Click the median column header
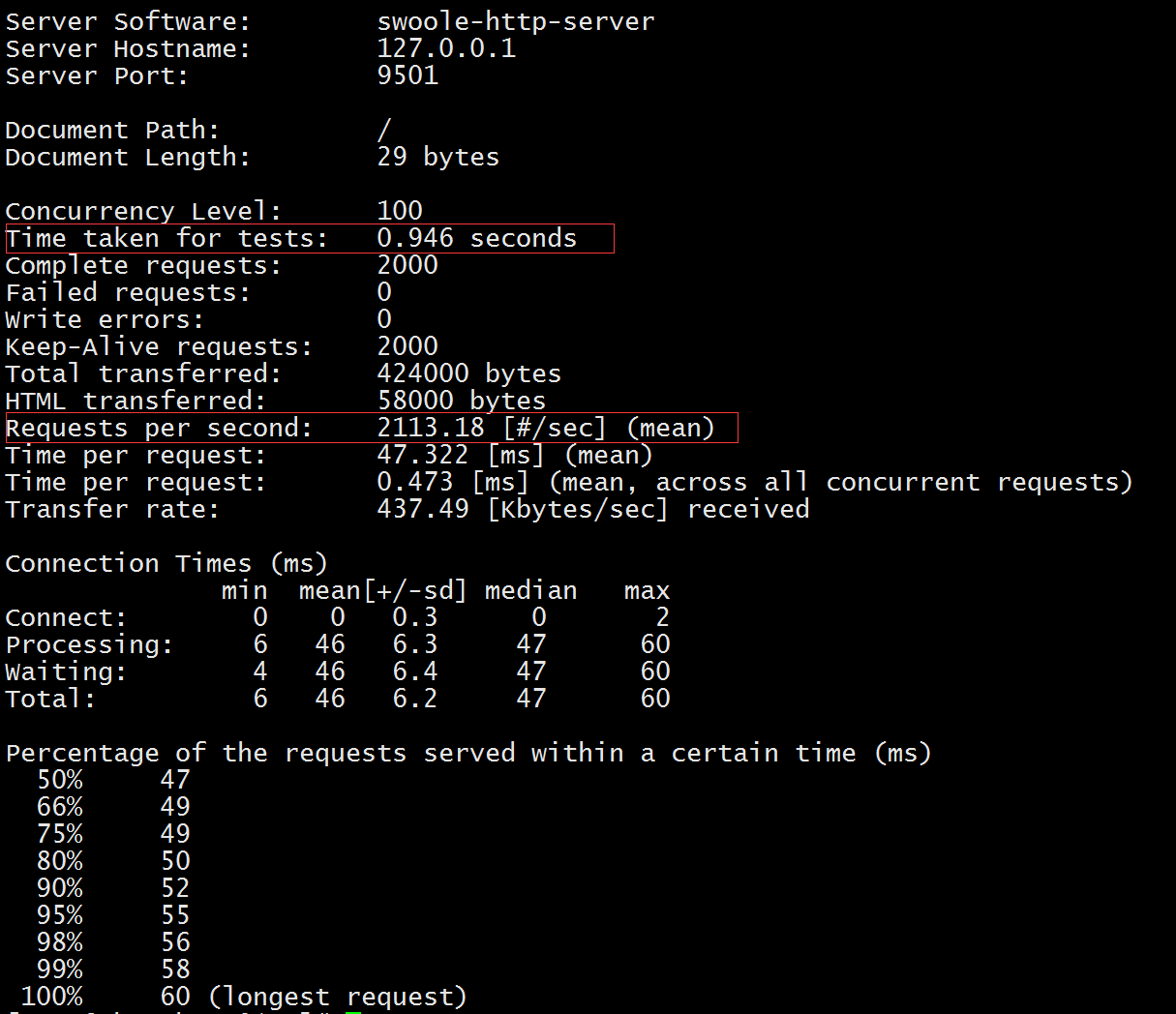1176x1014 pixels. click(530, 590)
